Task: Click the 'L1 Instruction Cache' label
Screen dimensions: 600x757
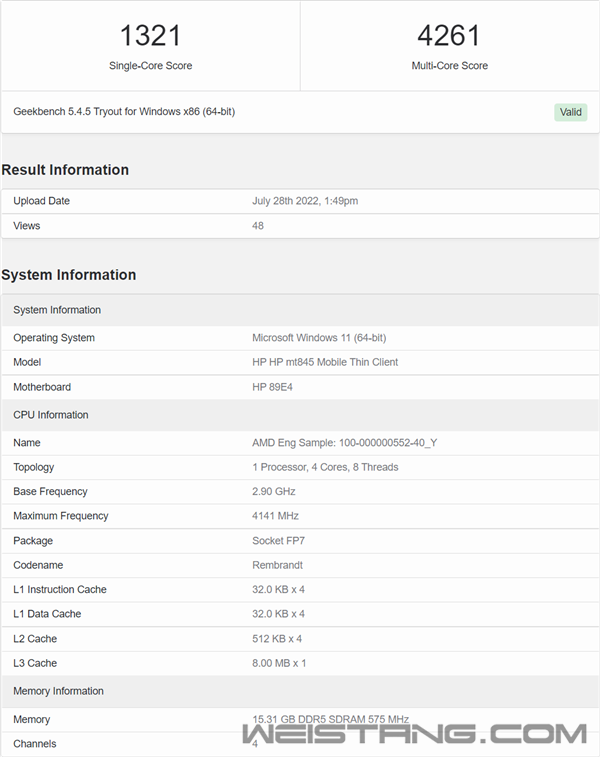Action: click(x=60, y=589)
